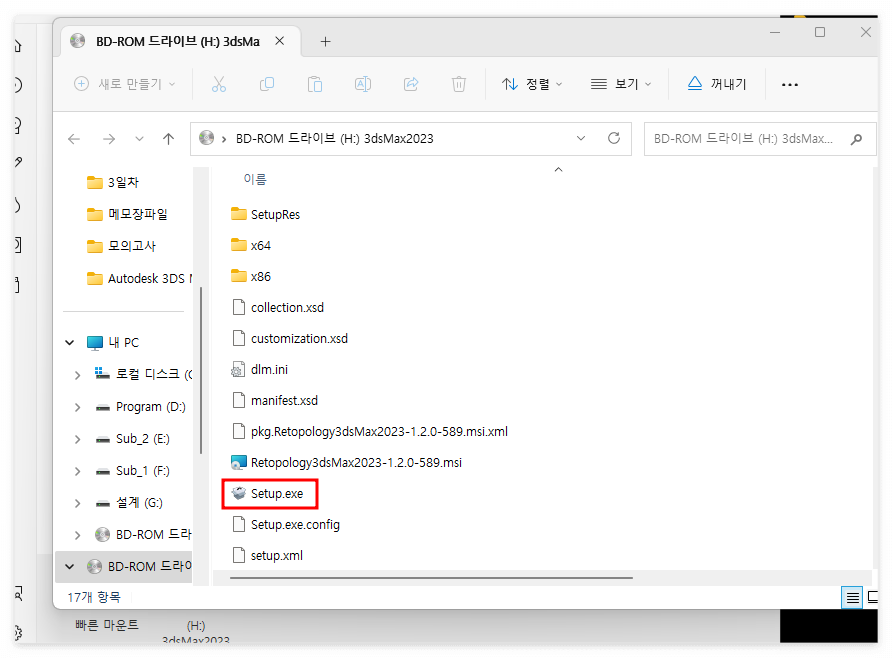The height and width of the screenshot is (658, 893).
Task: Click the 꺼내기 eject button
Action: coord(717,84)
